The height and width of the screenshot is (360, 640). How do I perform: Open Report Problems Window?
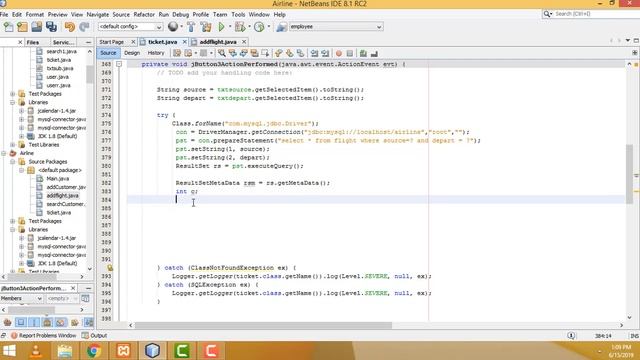(x=43, y=336)
